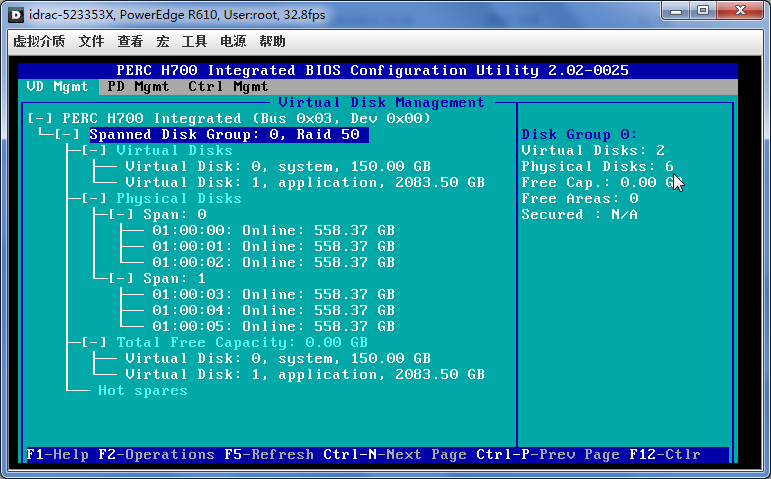Click the Span: 0 label
Image resolution: width=771 pixels, height=479 pixels.
point(175,215)
